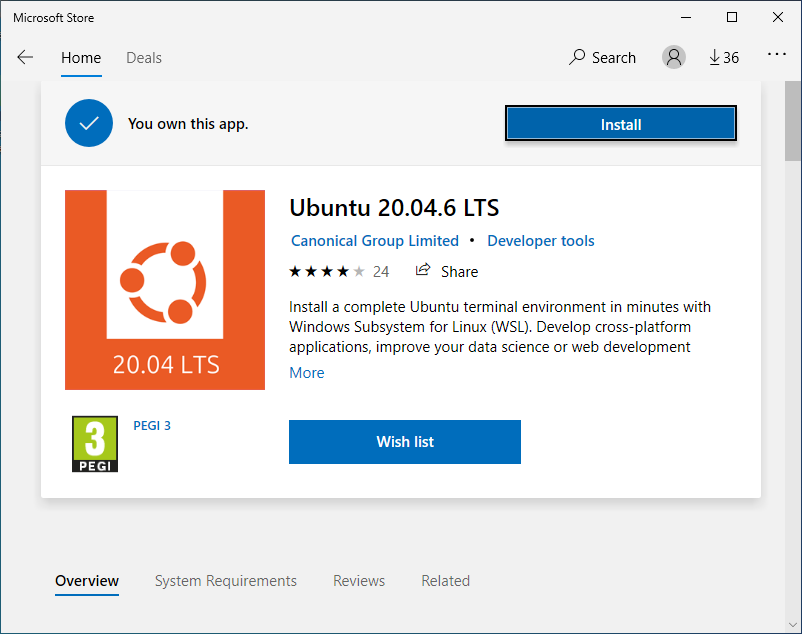Image resolution: width=802 pixels, height=634 pixels.
Task: Click the Search magnifier button
Action: pos(602,57)
